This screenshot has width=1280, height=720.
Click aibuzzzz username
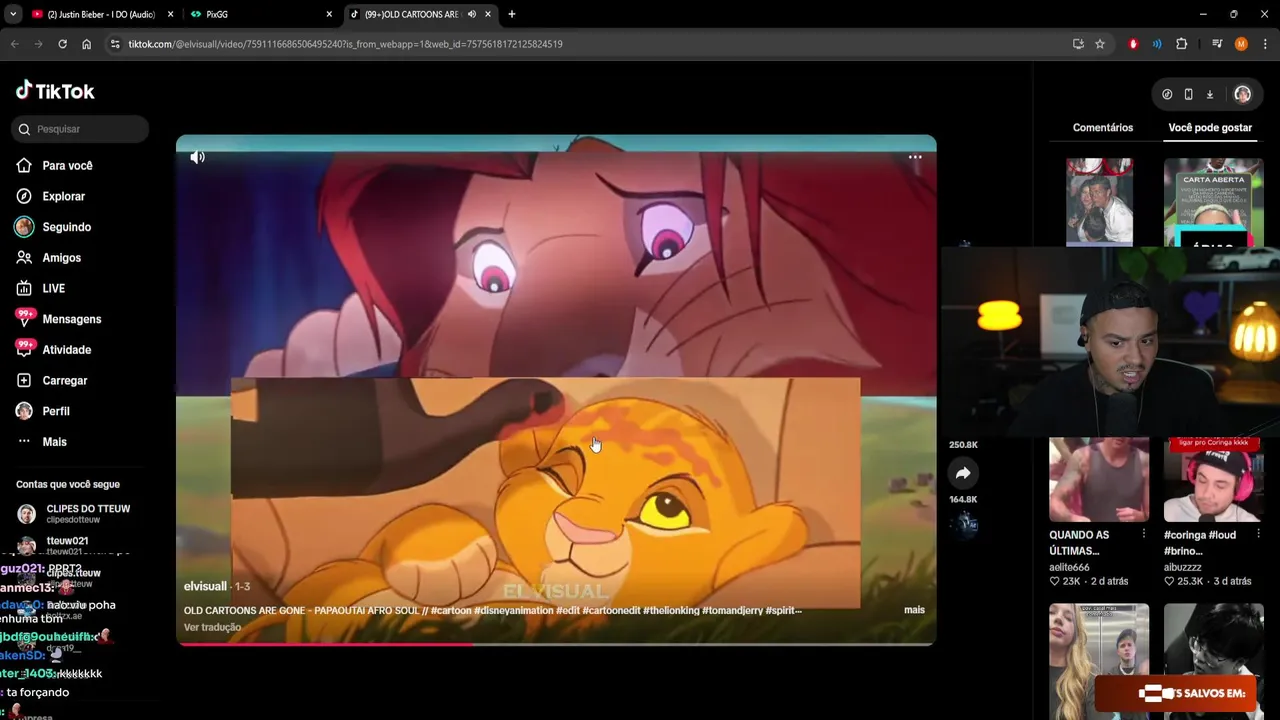pyautogui.click(x=1183, y=567)
